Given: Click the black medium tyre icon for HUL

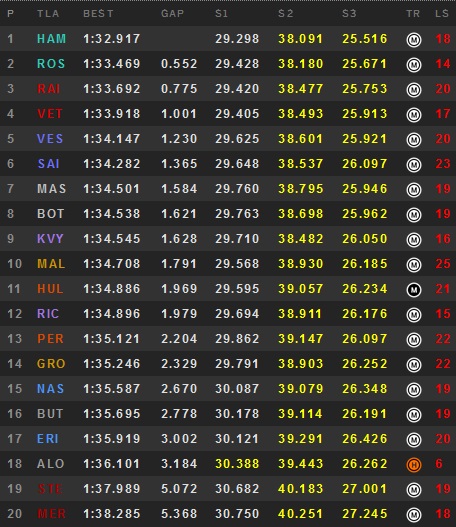Looking at the screenshot, I should 414,289.
